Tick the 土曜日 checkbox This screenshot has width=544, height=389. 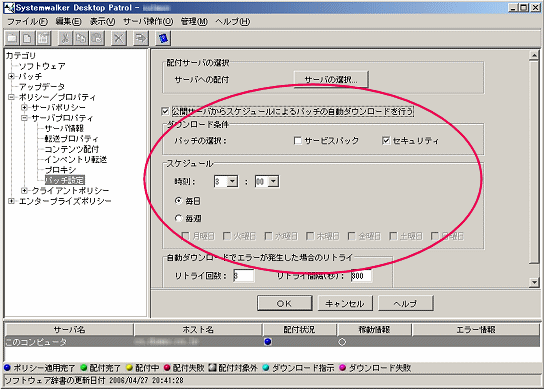point(393,236)
